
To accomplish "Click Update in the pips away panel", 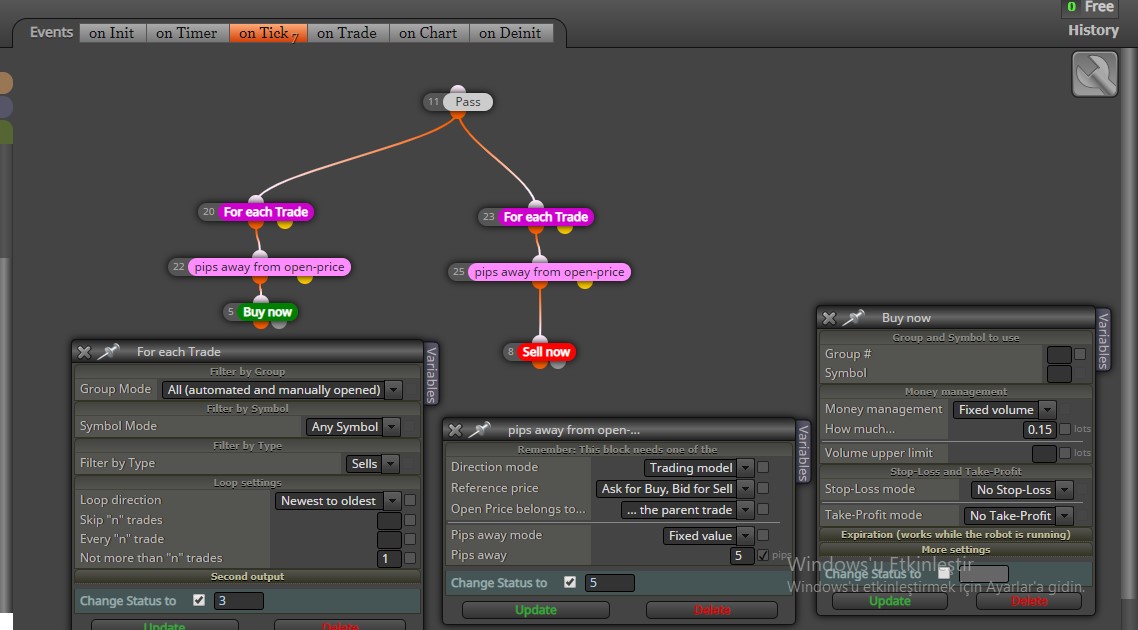I will pos(536,610).
